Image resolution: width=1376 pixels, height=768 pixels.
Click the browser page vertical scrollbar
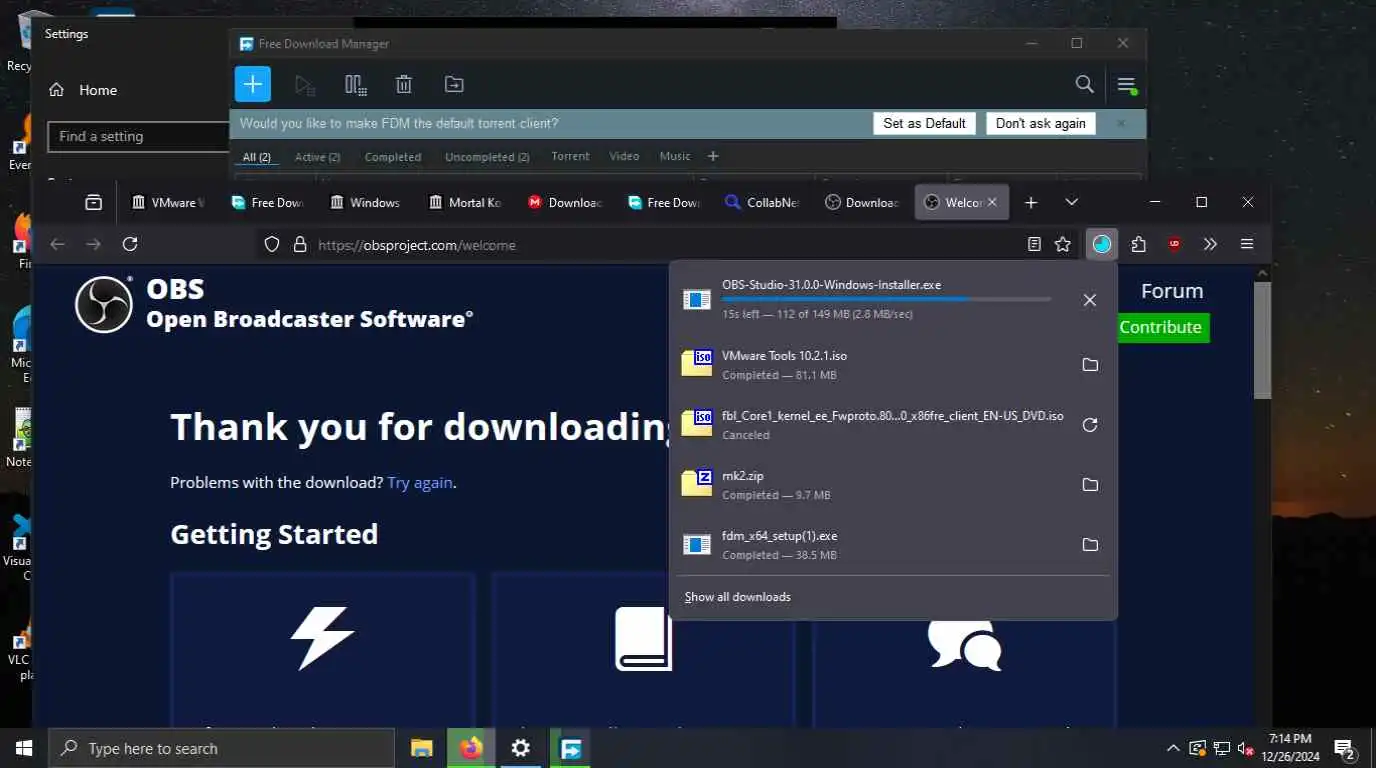1263,340
